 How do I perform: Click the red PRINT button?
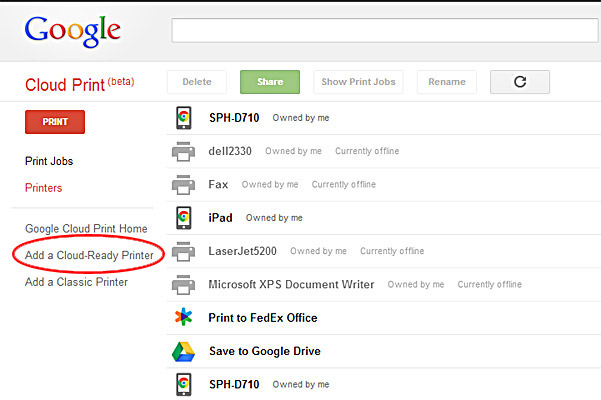(55, 122)
